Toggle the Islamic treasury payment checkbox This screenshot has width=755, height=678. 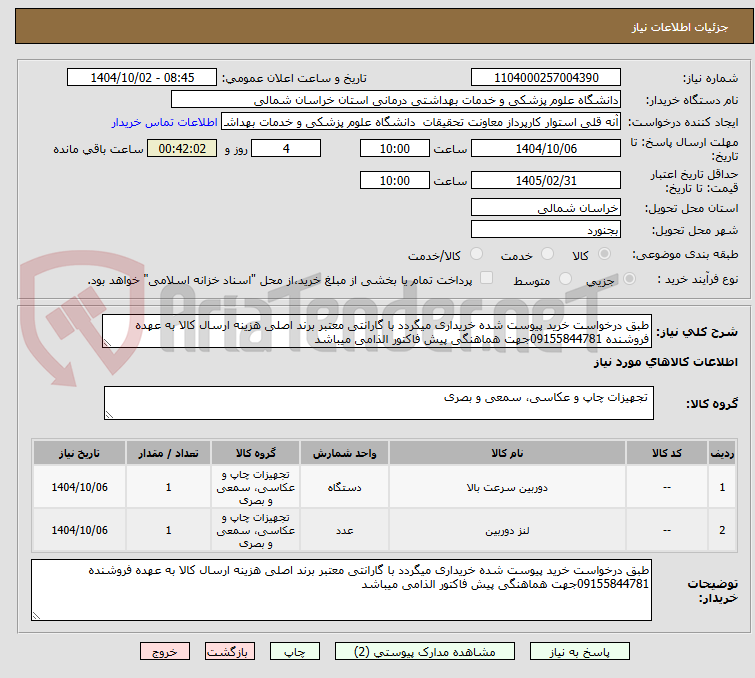[487, 278]
